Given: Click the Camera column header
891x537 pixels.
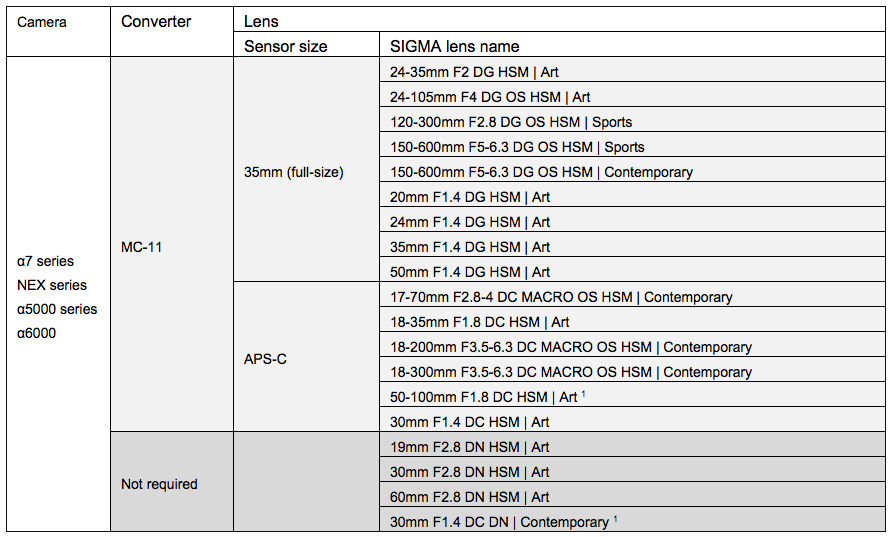Looking at the screenshot, I should point(42,22).
